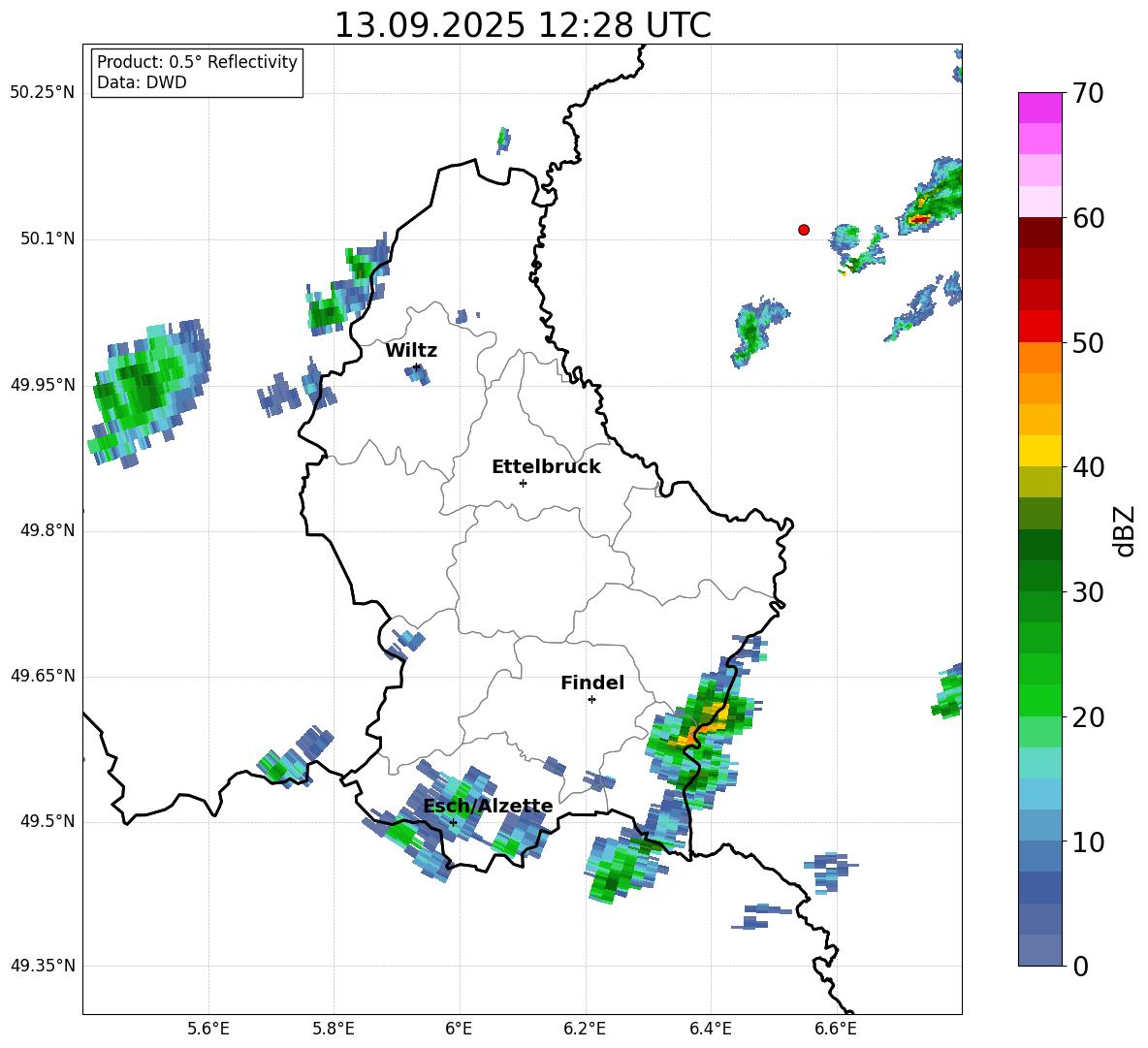Click the 13.09.2025 12:28 UTC title
This screenshot has height=1048, width=1148.
pos(523,25)
